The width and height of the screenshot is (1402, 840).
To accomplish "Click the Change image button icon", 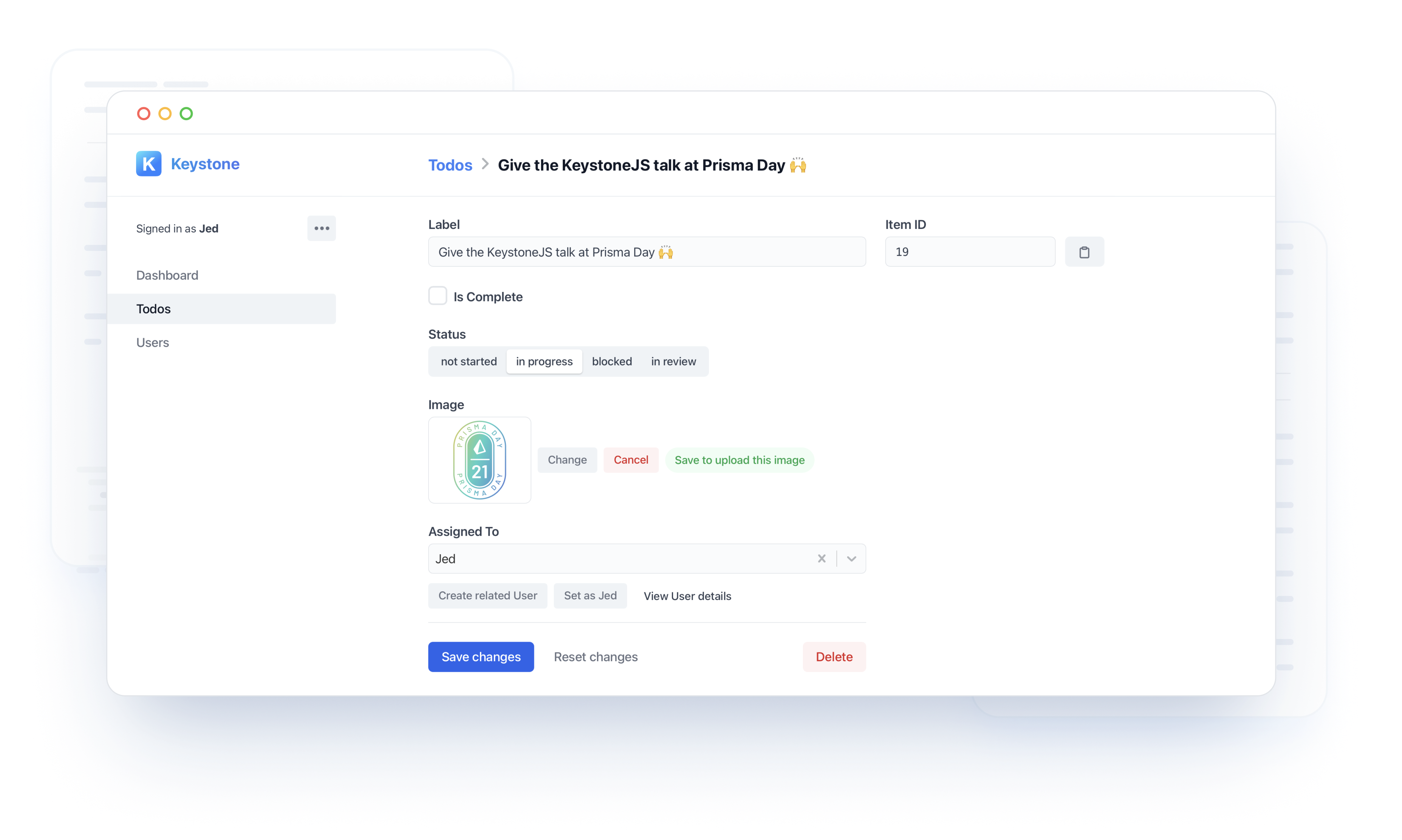I will (x=567, y=460).
